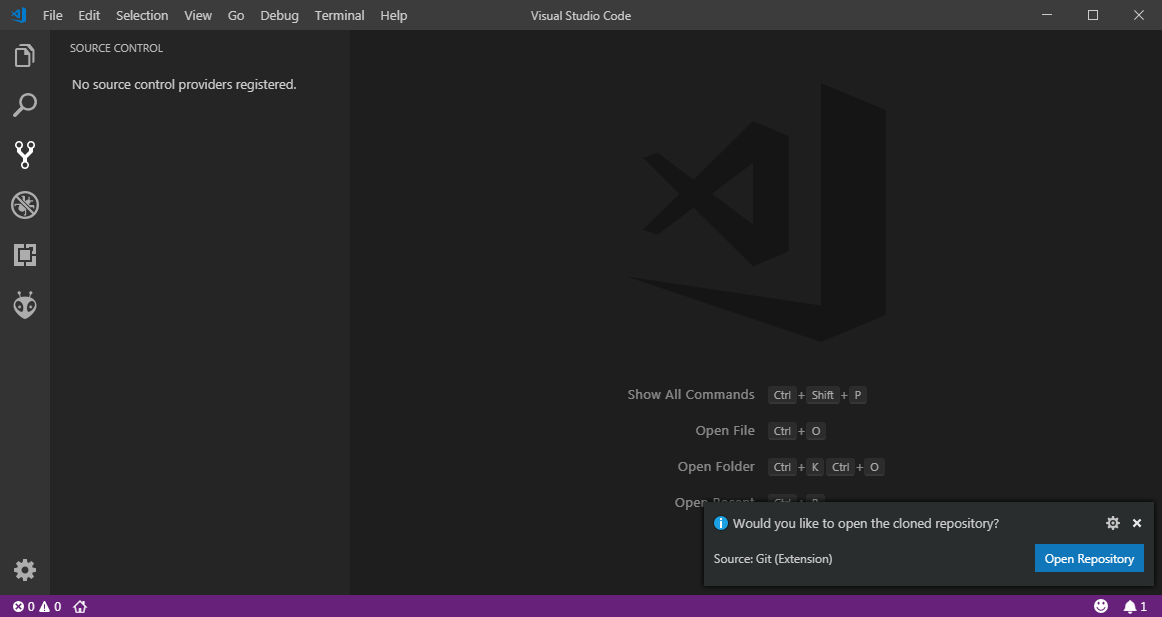Click the errors count in status bar
Viewport: 1162px width, 617px height.
click(24, 607)
